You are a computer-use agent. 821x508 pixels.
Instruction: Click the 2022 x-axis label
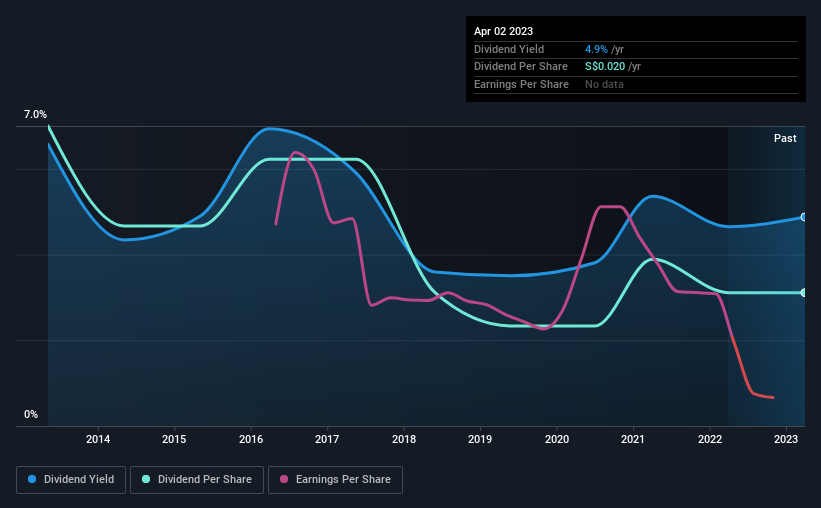(x=709, y=439)
